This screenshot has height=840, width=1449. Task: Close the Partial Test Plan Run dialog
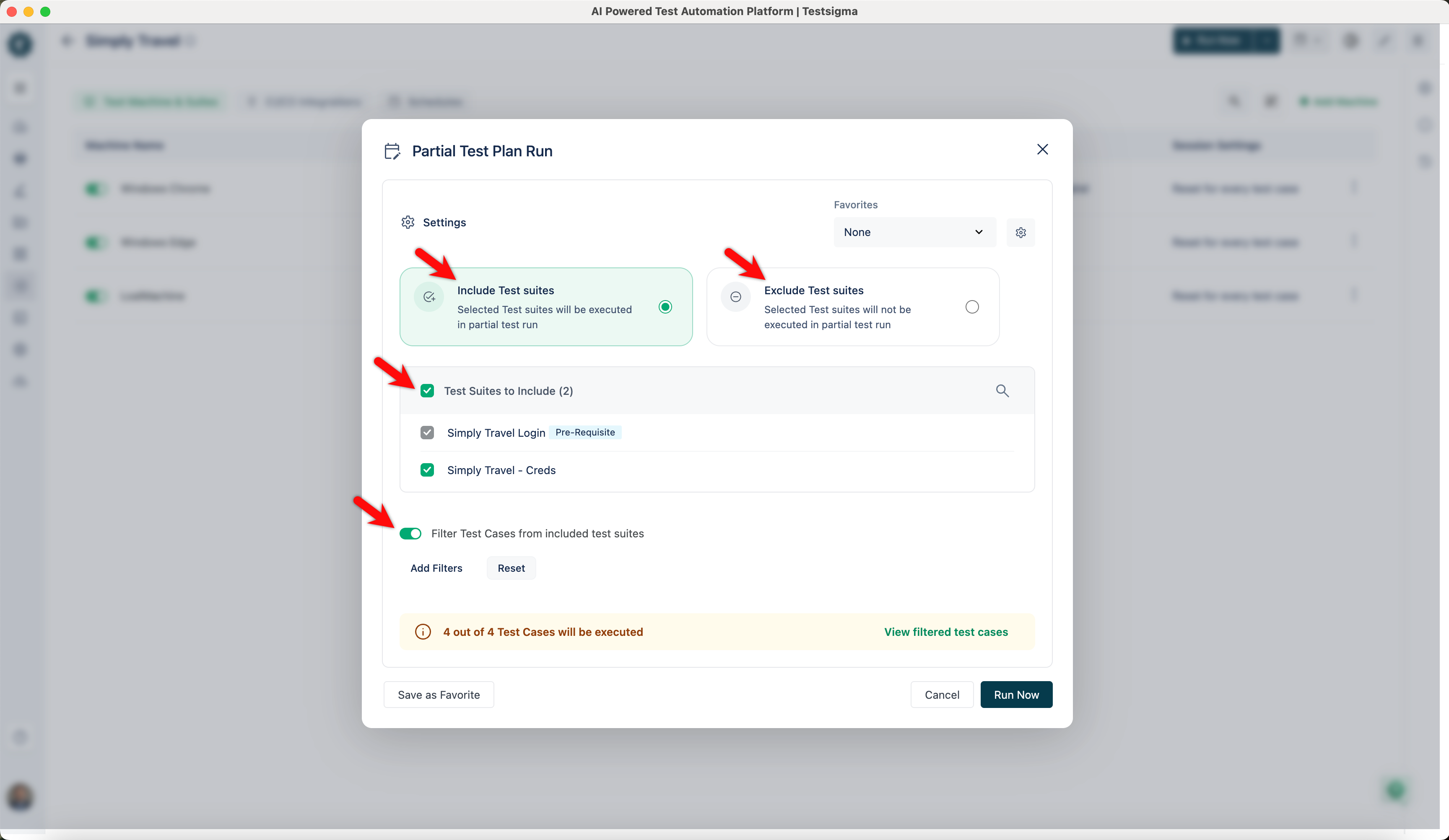(1042, 150)
